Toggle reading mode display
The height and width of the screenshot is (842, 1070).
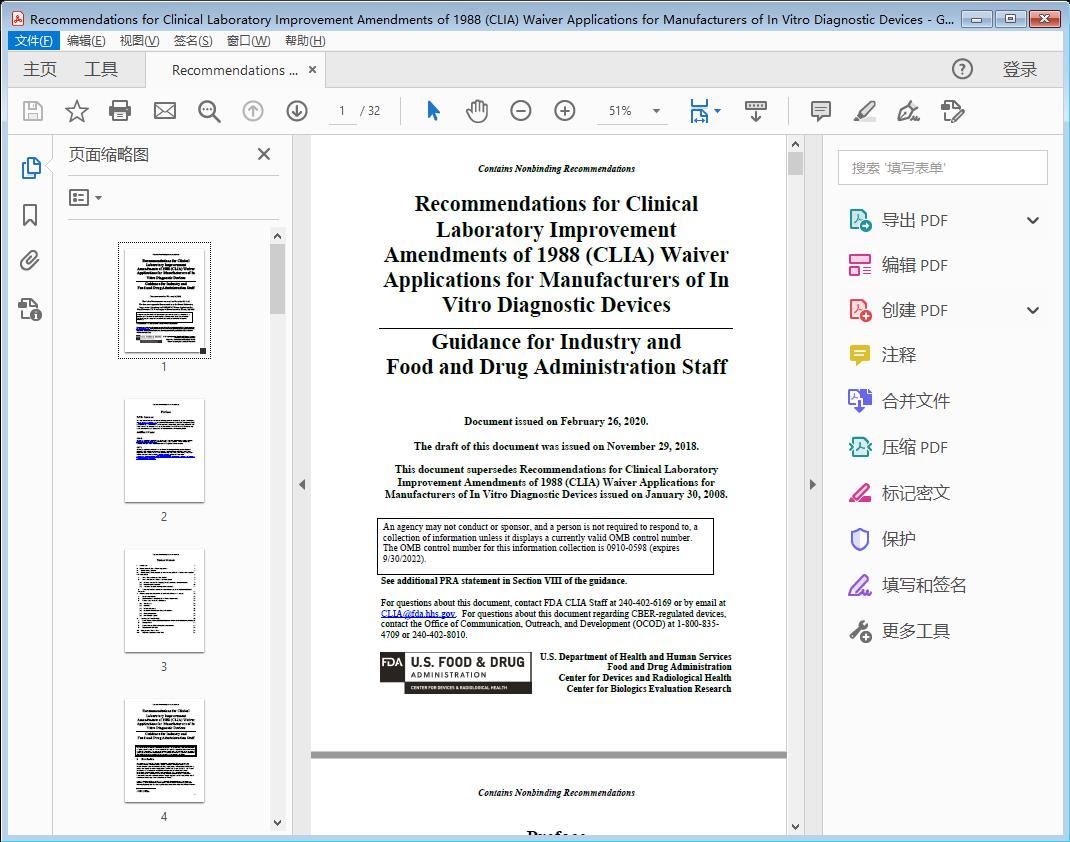pos(754,111)
